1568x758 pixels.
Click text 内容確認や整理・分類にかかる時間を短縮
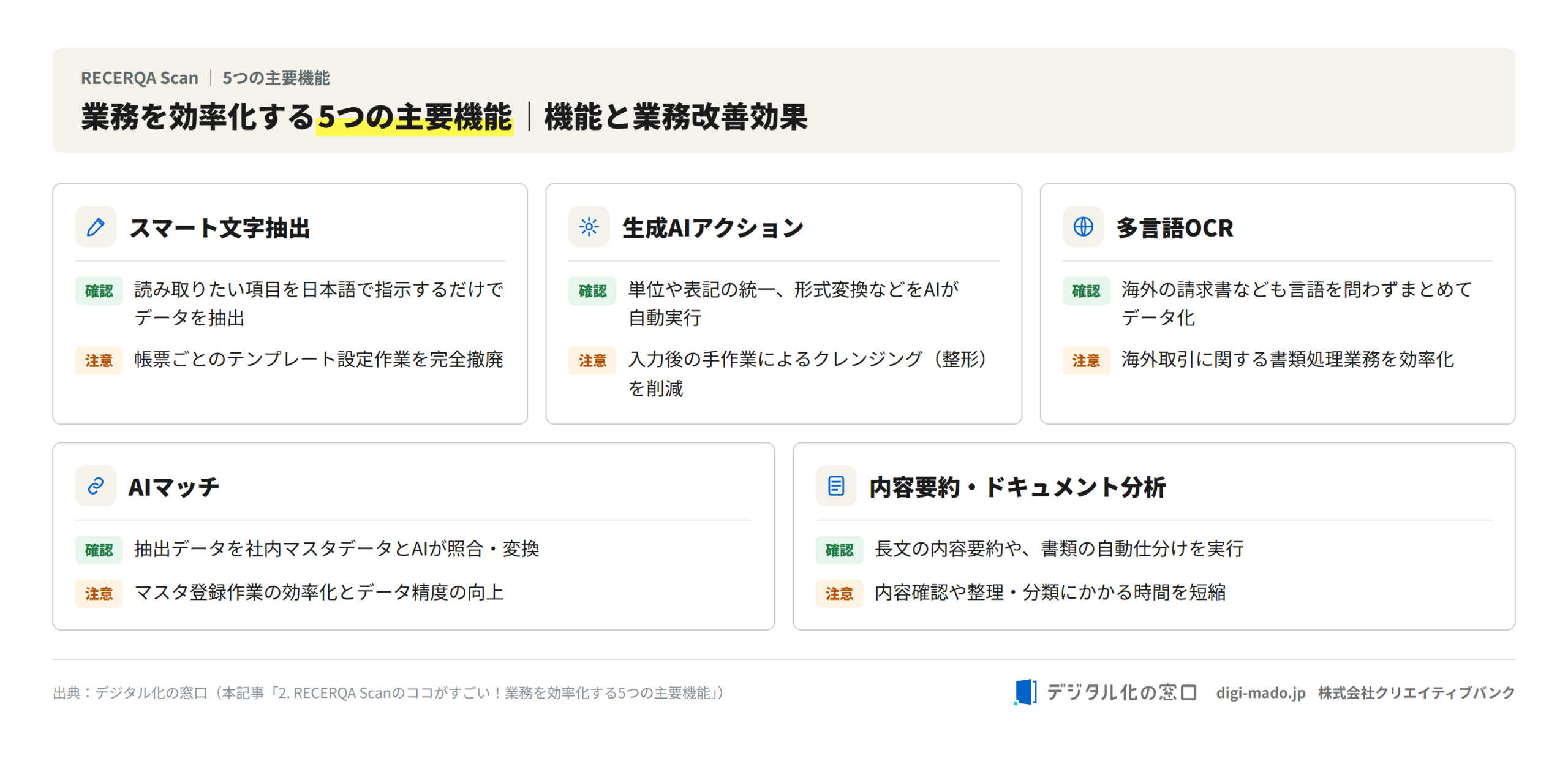click(1050, 591)
